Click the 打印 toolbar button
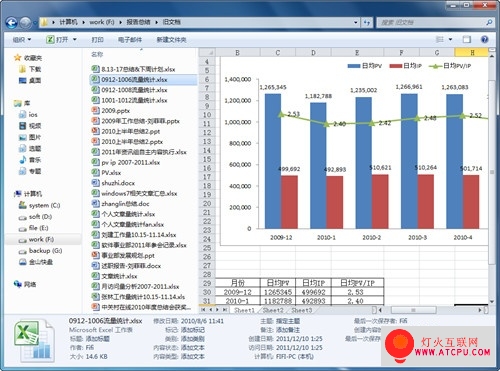Viewport: 500px width, 371px height. (x=97, y=40)
